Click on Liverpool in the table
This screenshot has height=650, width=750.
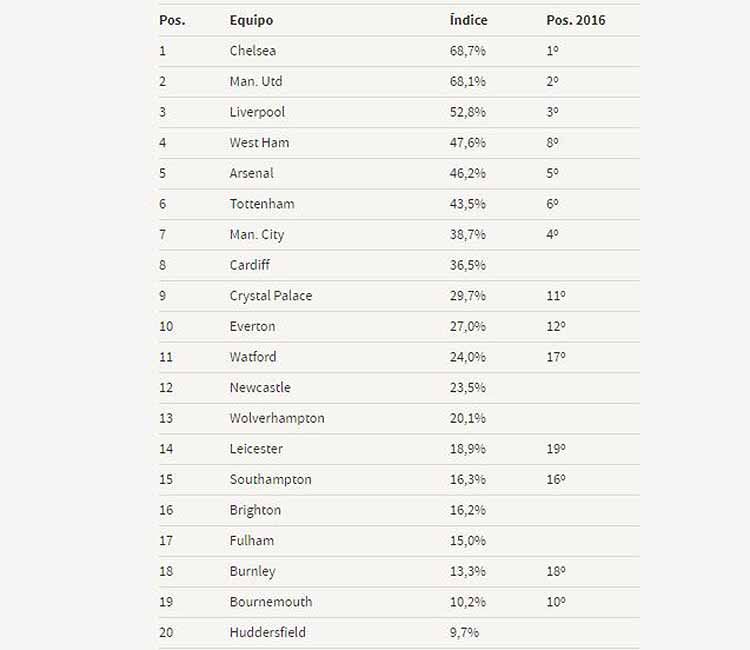point(257,112)
